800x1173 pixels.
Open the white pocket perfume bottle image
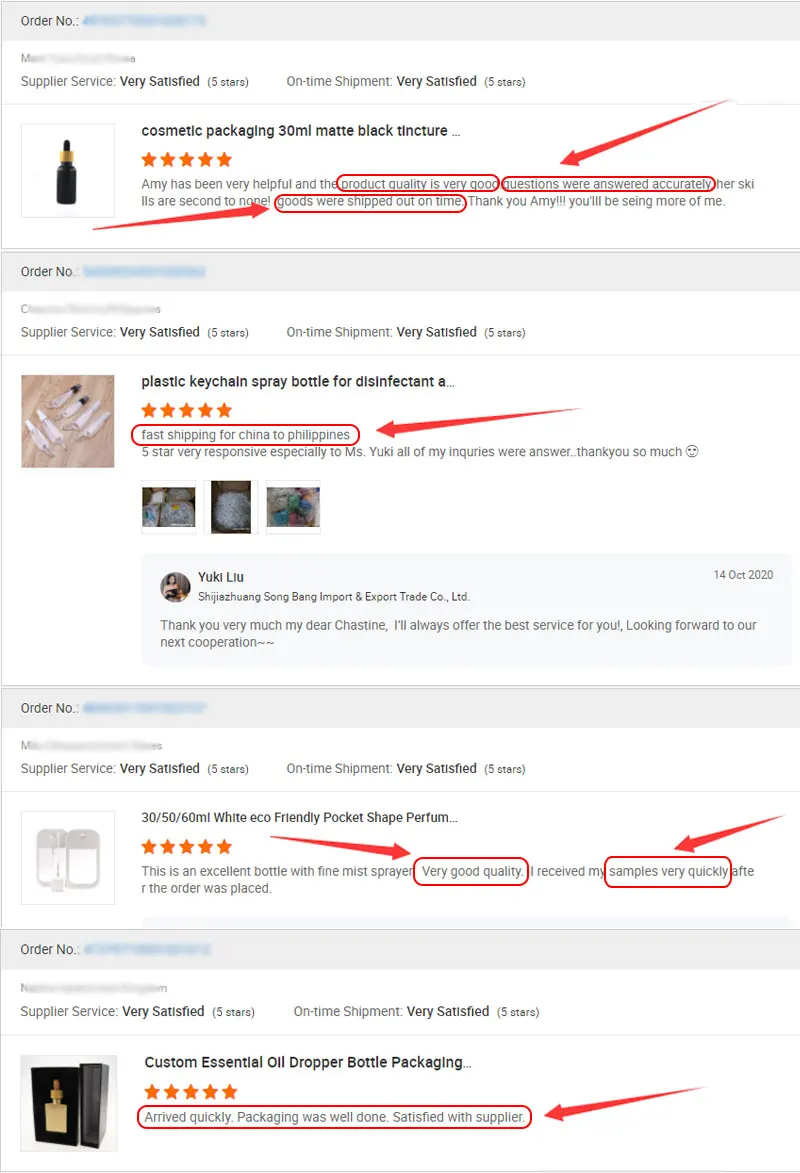click(x=67, y=857)
